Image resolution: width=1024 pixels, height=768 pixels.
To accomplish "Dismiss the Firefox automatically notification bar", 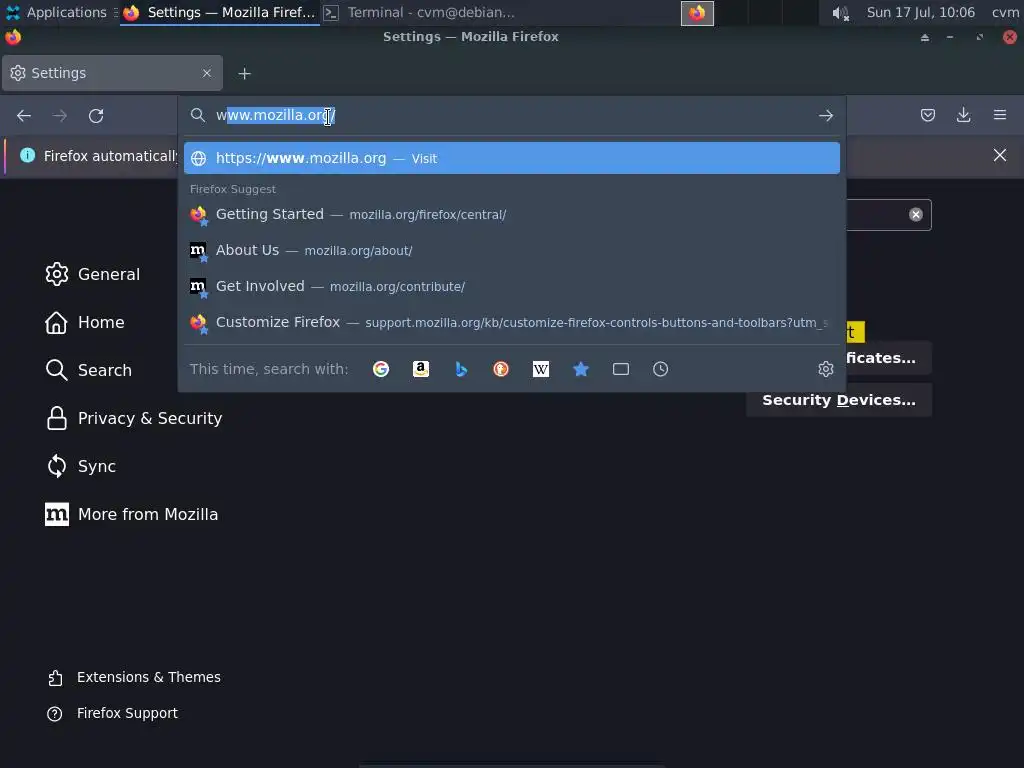I will tap(999, 155).
